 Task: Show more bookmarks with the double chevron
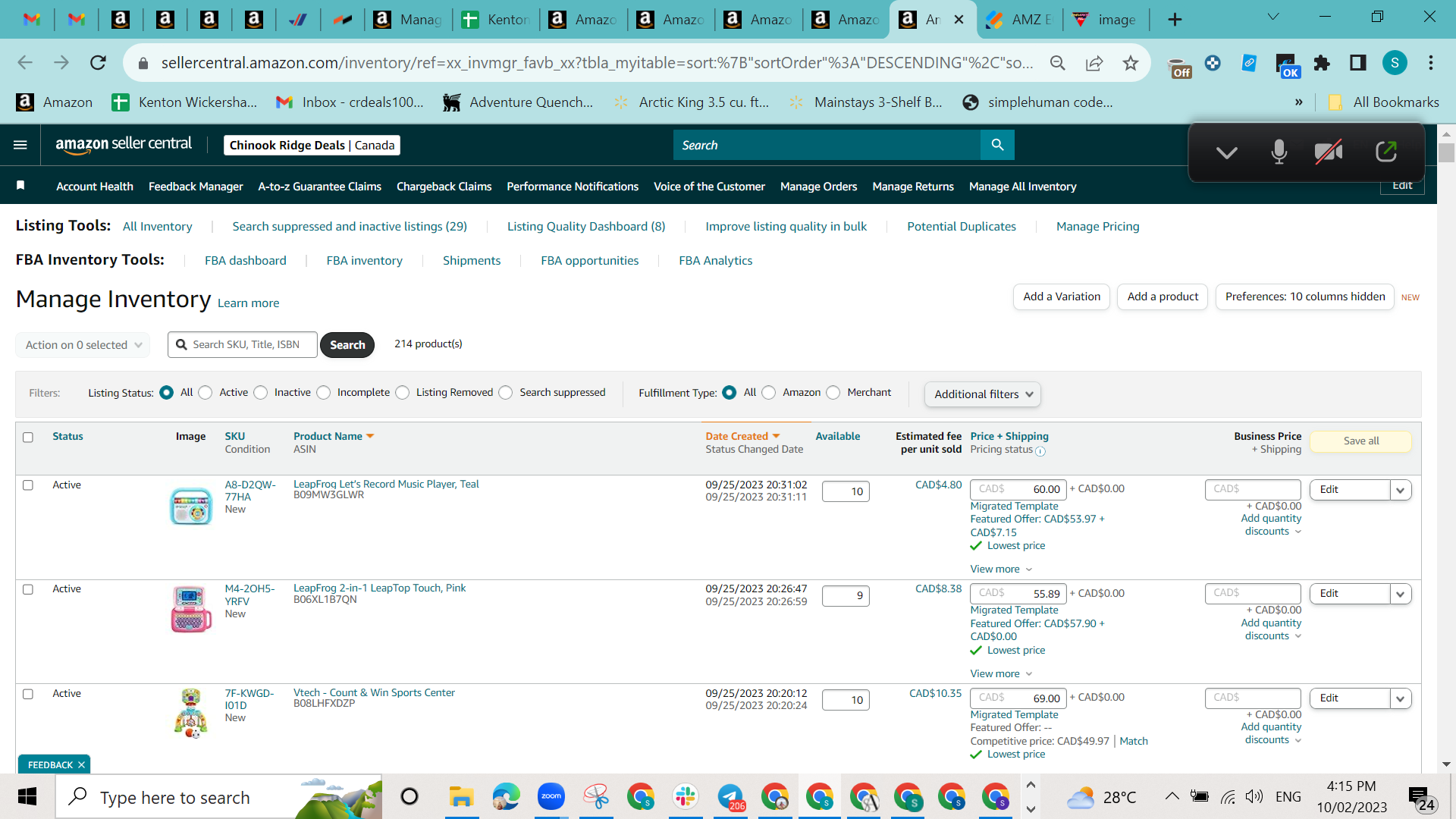[1299, 102]
